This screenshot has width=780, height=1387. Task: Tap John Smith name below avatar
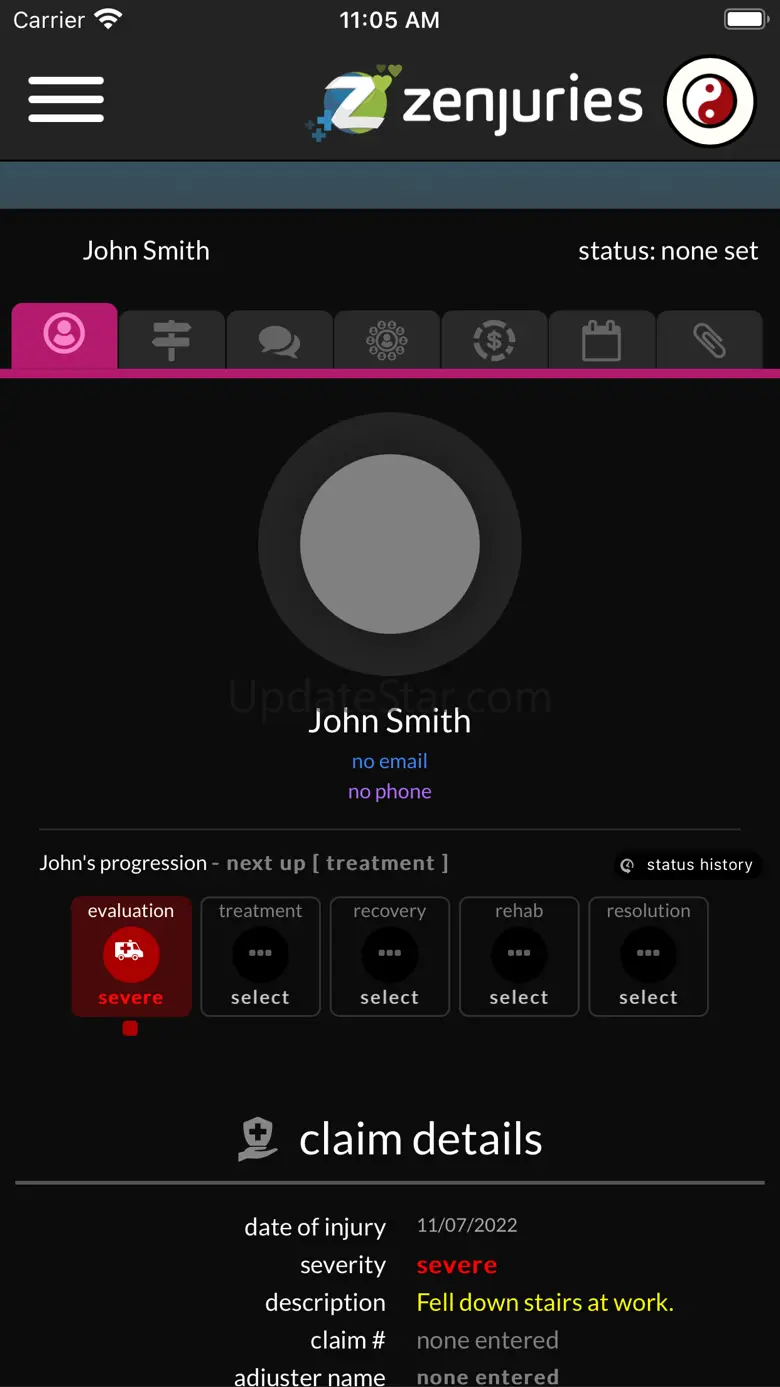[390, 721]
